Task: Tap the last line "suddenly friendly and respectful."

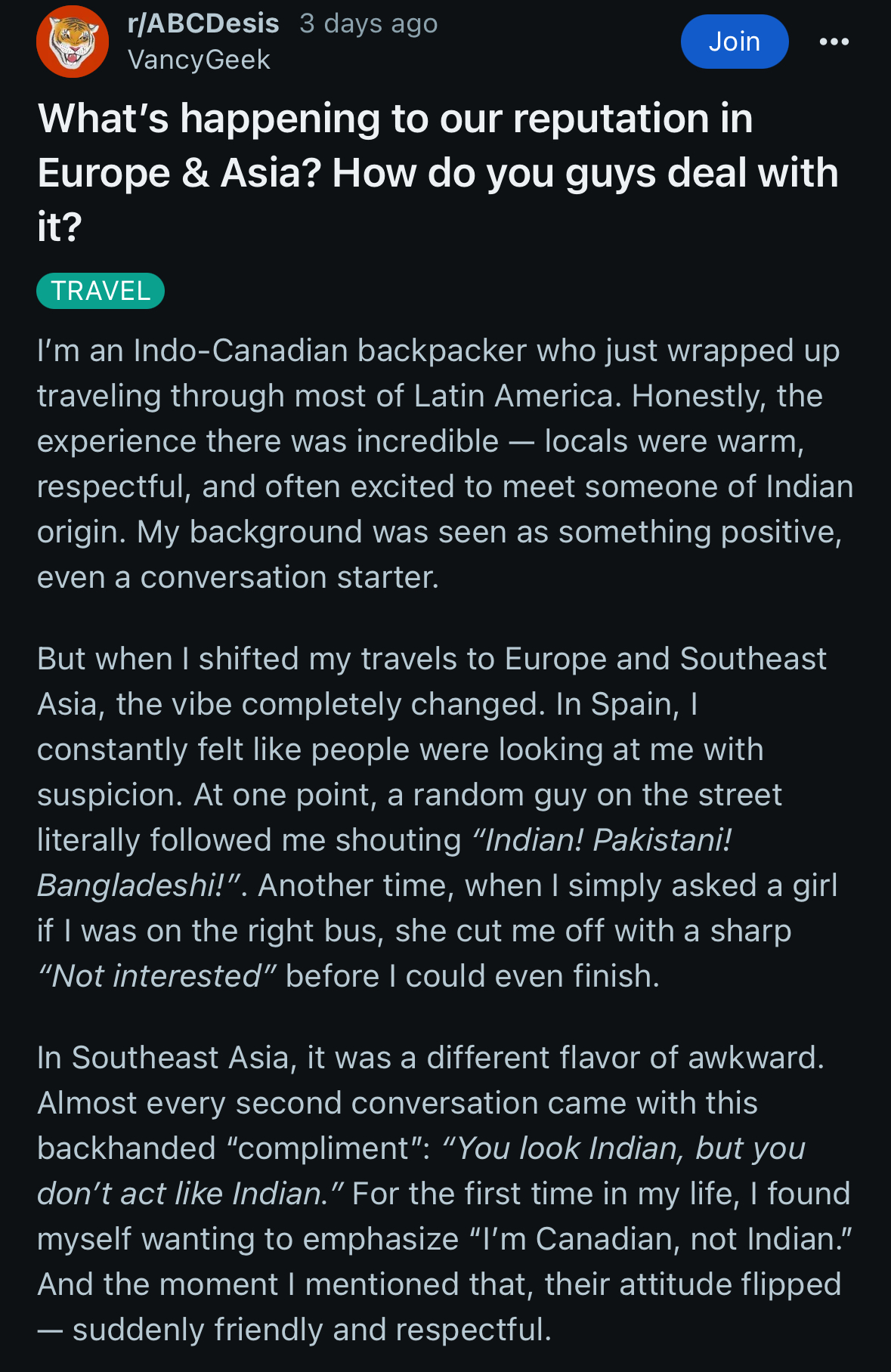Action: pos(311,1330)
